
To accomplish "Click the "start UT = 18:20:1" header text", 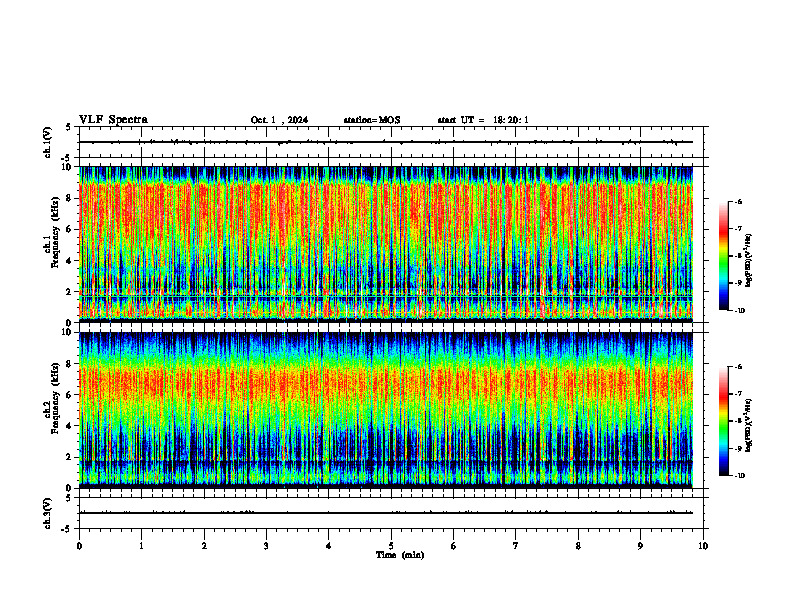I will click(483, 120).
